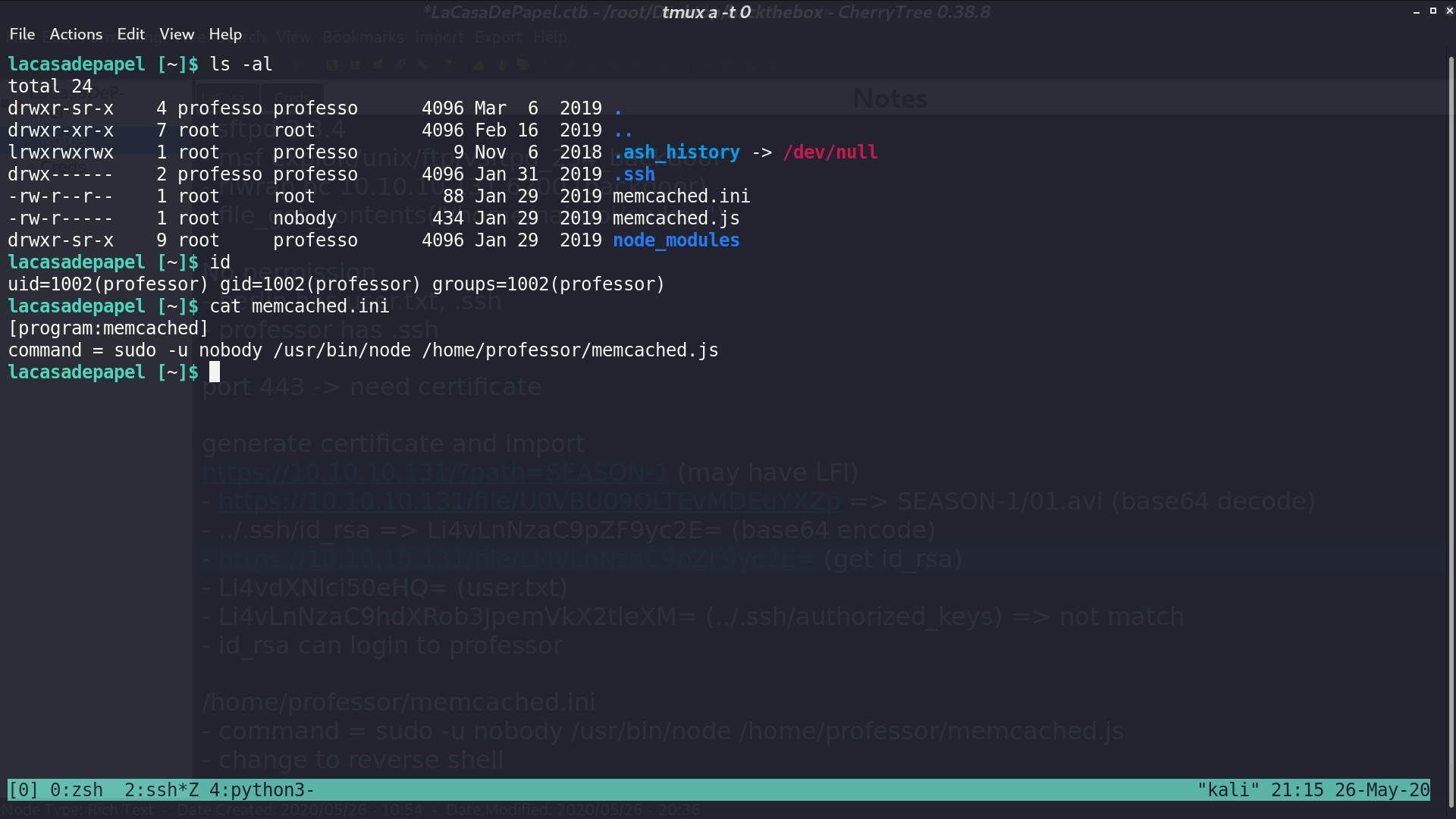Click the 'nobody' group on memcached.js row
Screen dimensions: 1456x819
tap(305, 218)
